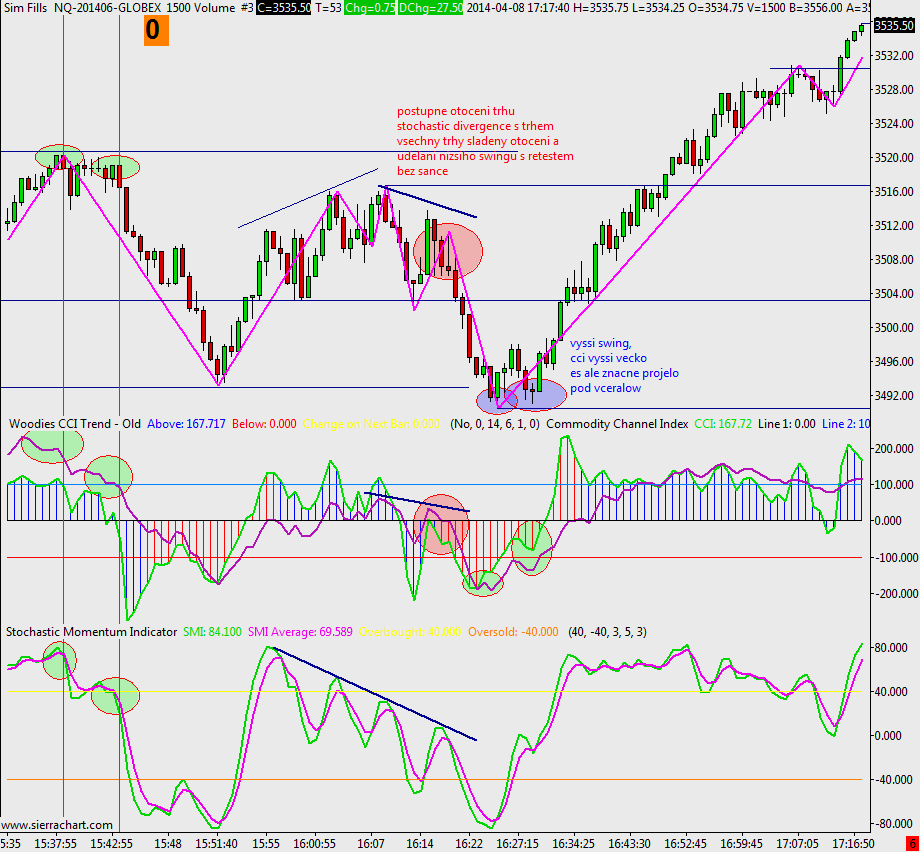The width and height of the screenshot is (920, 852).
Task: Click the "Change on Next Bar: 0.000" value
Action: [x=371, y=424]
